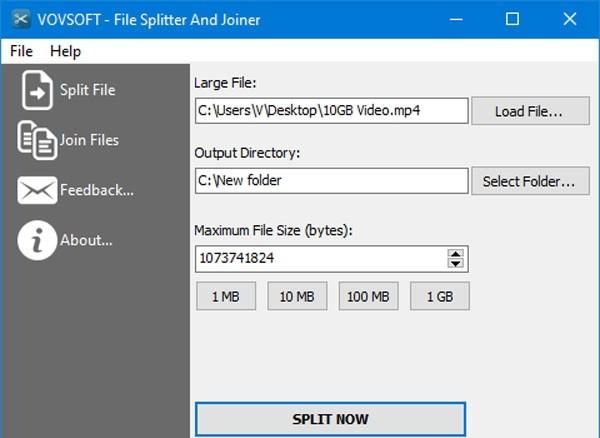Click into the Large File path field

(x=331, y=111)
